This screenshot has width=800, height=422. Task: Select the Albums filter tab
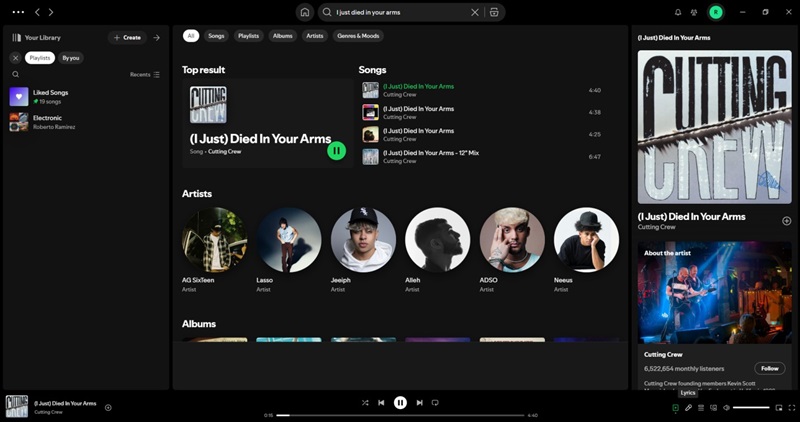pyautogui.click(x=283, y=36)
